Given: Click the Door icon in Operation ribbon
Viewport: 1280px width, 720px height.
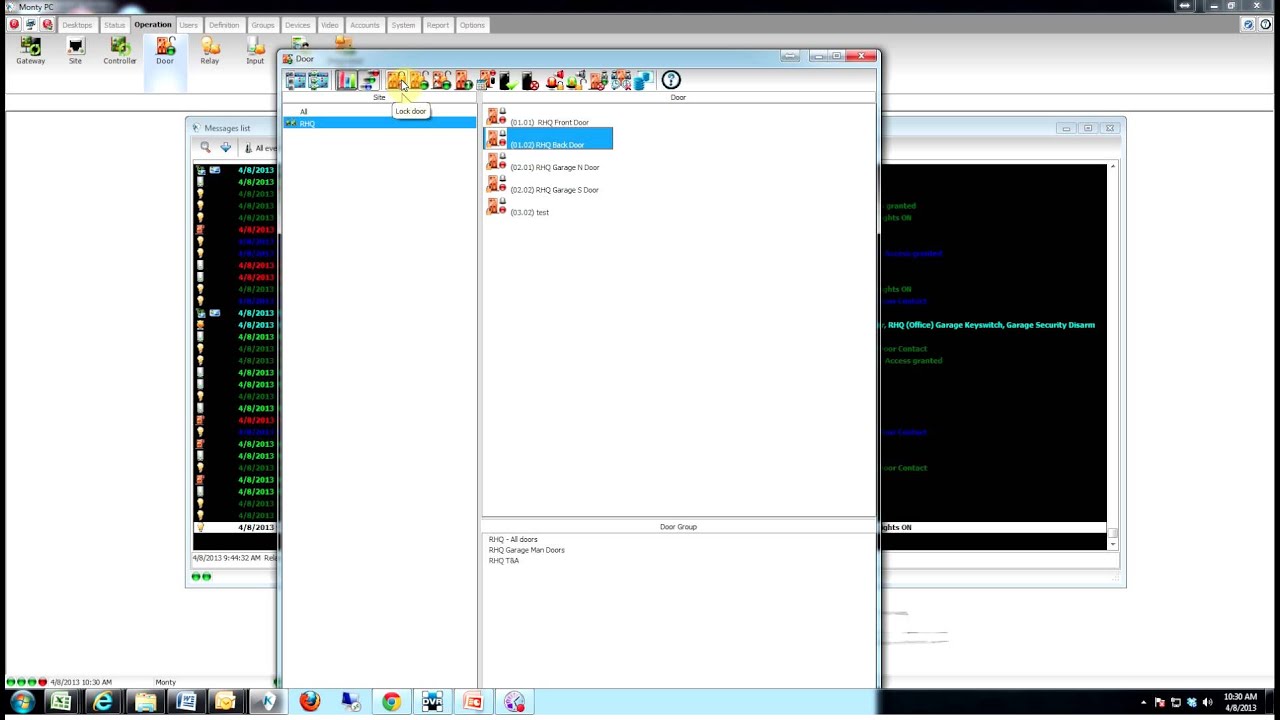Looking at the screenshot, I should (165, 51).
